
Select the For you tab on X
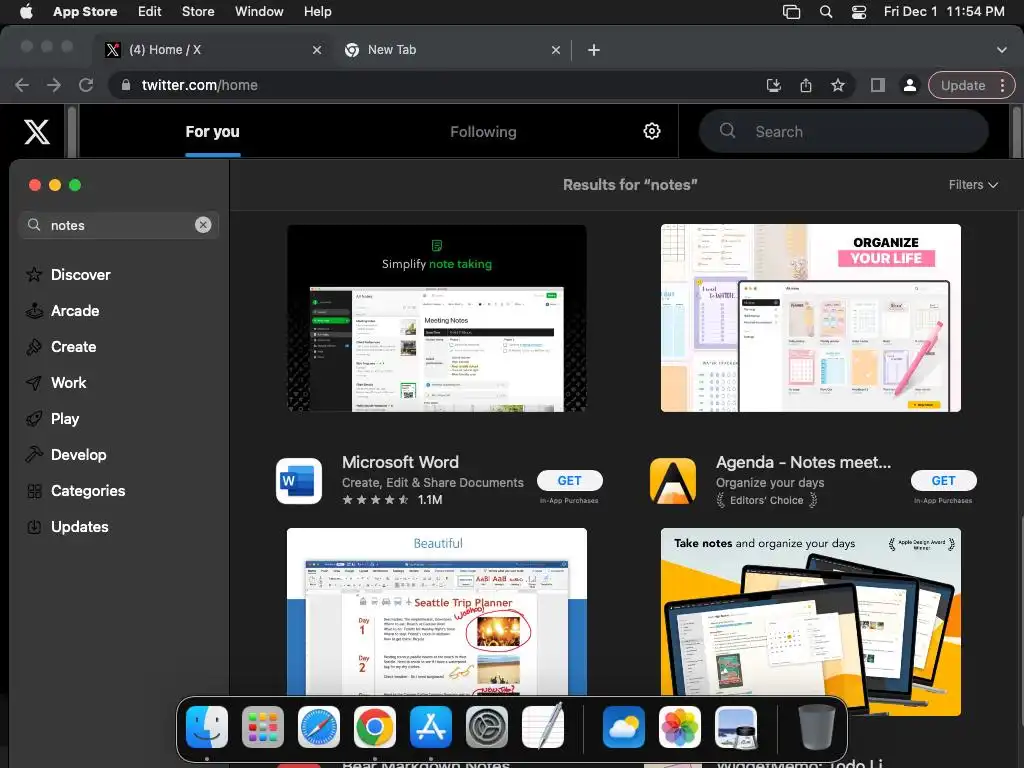coord(212,132)
